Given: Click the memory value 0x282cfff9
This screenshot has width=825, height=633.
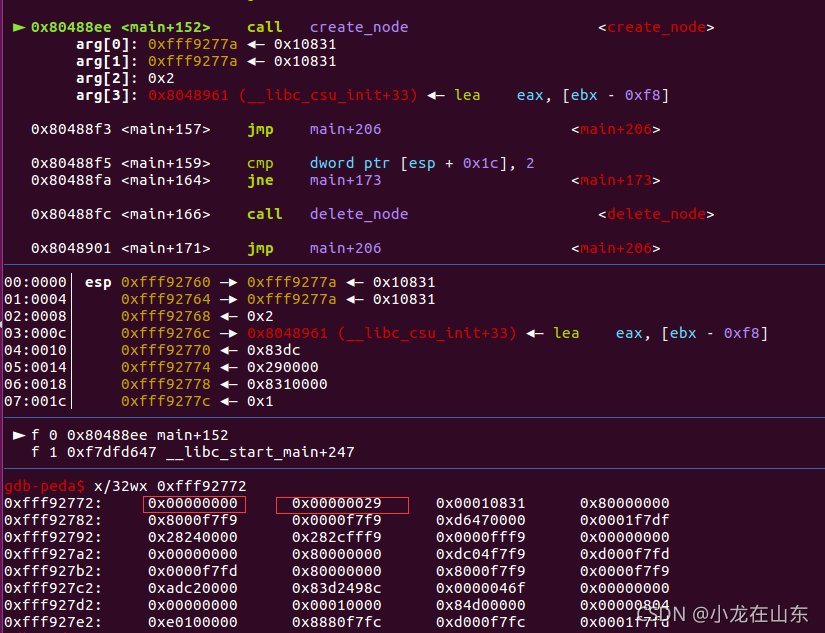Looking at the screenshot, I should 337,538.
